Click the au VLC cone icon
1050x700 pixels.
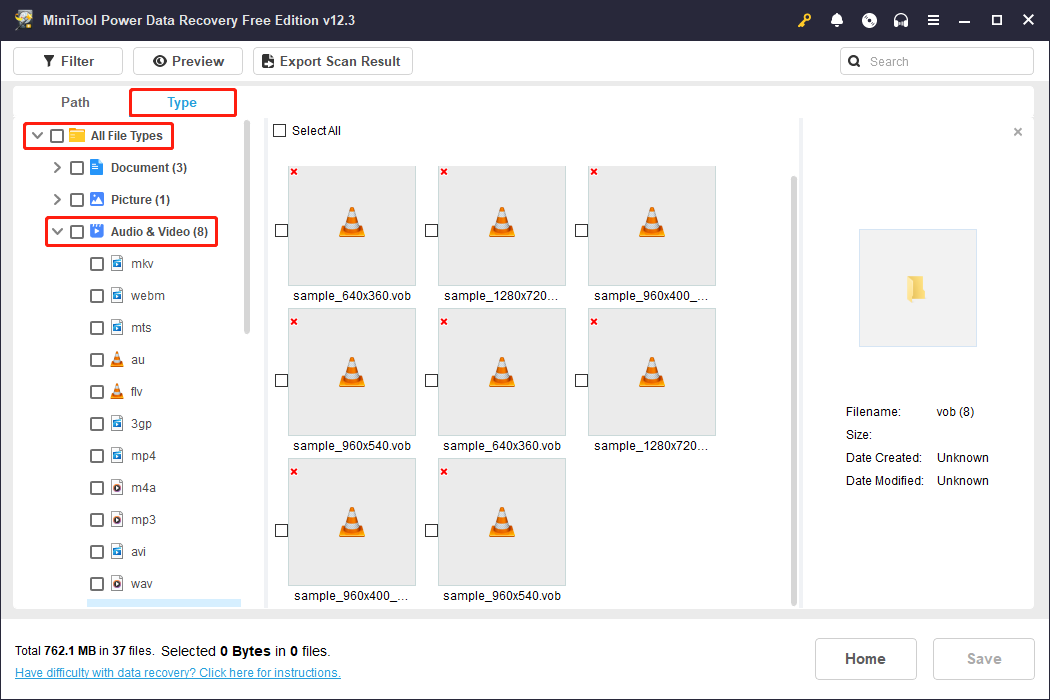pos(117,360)
